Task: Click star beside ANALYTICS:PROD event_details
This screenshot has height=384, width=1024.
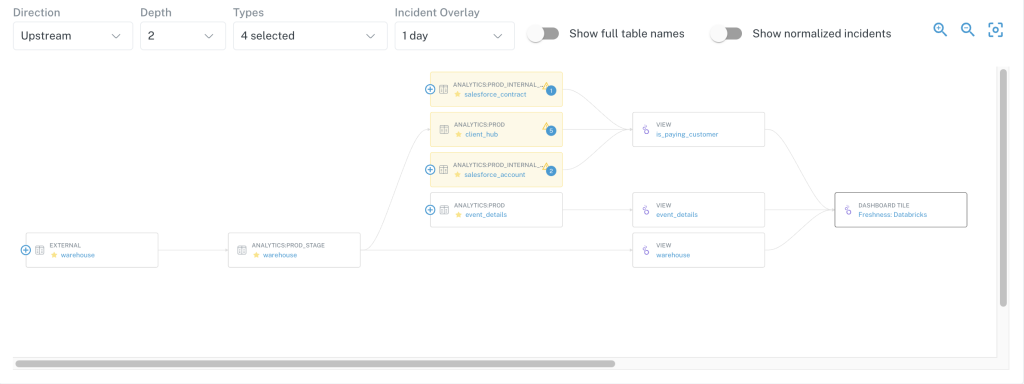Action: [x=458, y=214]
